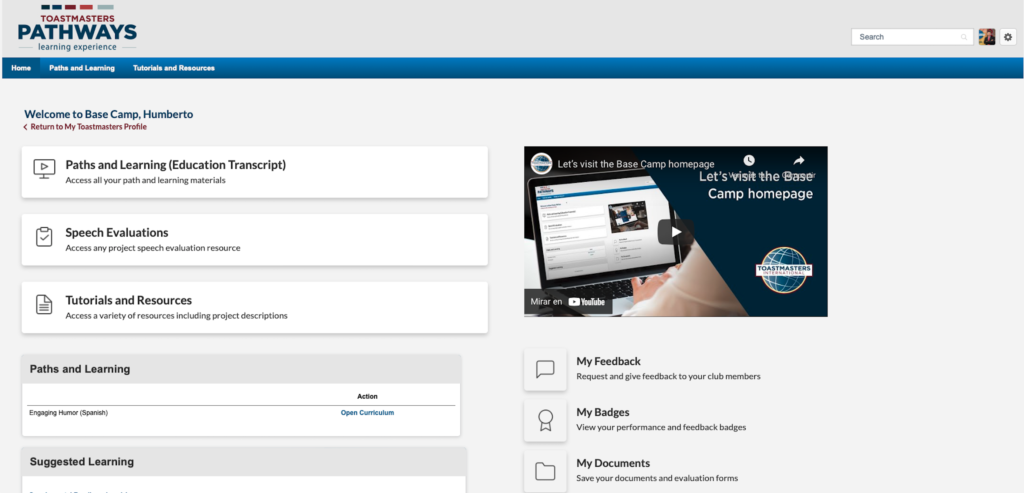The image size is (1024, 493).
Task: Click 'Access any project speech evaluation resource' text
Action: [153, 248]
